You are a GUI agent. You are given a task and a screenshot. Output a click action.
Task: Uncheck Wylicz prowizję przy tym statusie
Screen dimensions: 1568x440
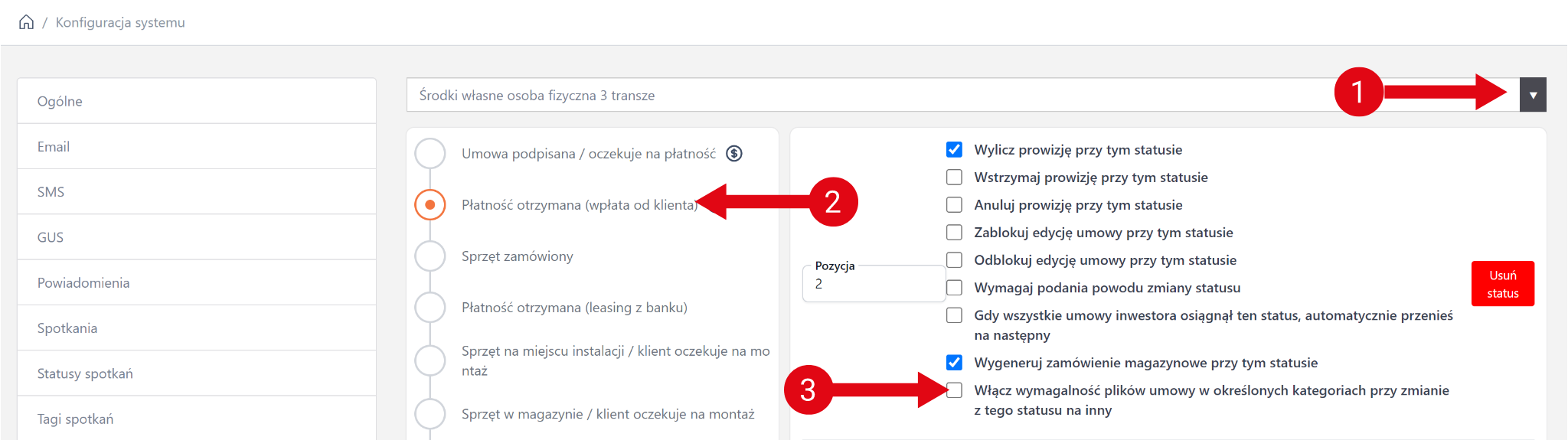pyautogui.click(x=954, y=150)
